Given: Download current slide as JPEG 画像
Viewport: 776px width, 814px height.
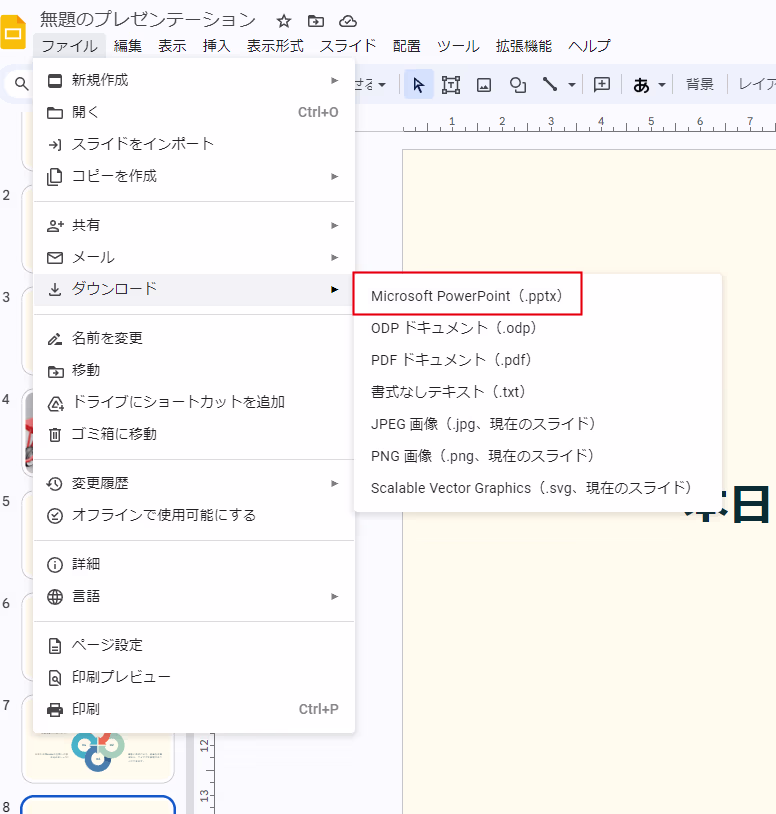Looking at the screenshot, I should 538,424.
